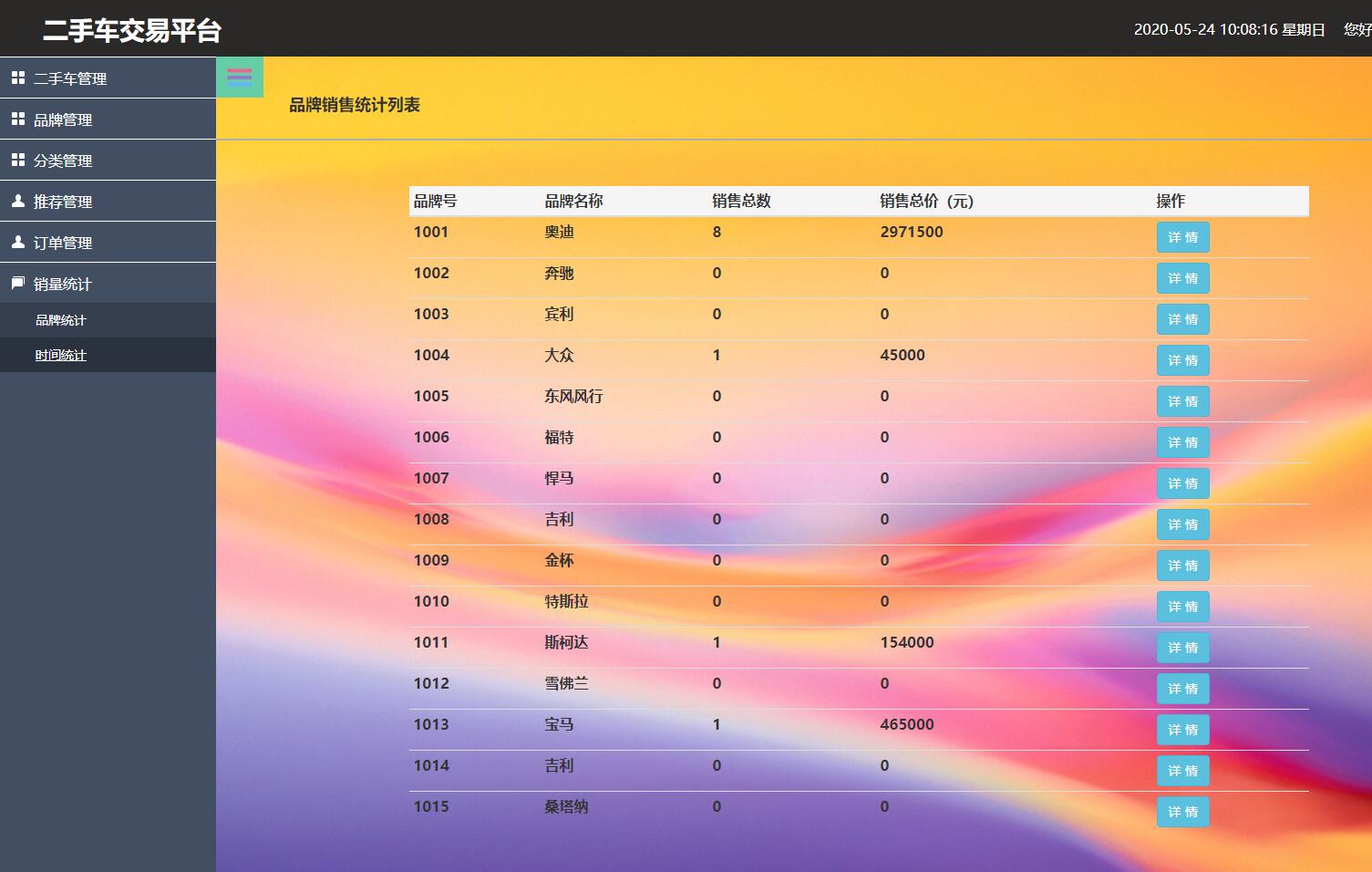Toggle the green hamburger sidebar menu
Screen dimensions: 1372x872
pos(239,77)
